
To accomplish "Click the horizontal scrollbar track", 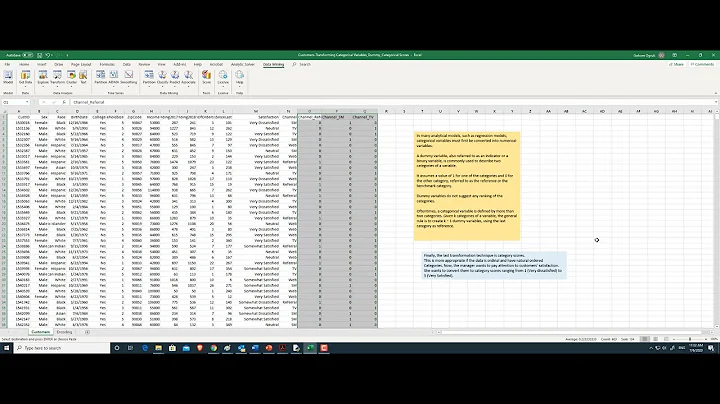I will (569, 332).
